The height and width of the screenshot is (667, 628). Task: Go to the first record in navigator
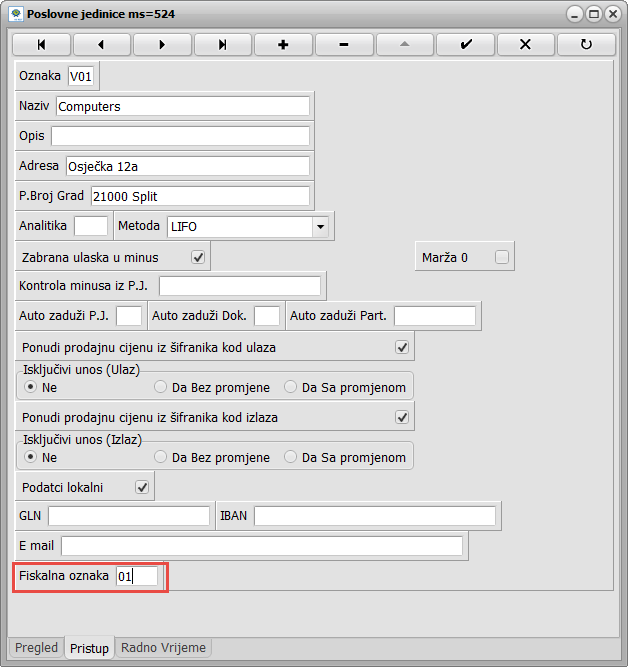coord(41,45)
